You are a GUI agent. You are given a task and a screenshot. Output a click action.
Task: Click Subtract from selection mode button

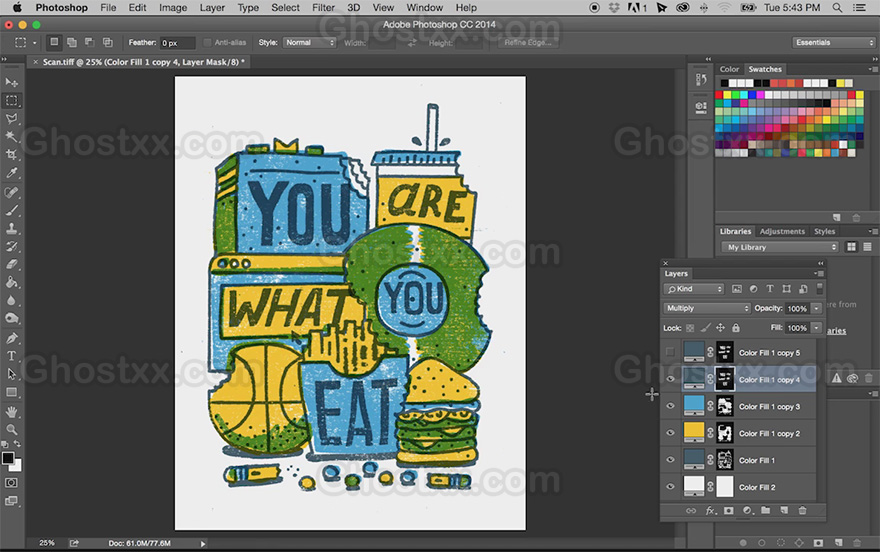(x=90, y=42)
